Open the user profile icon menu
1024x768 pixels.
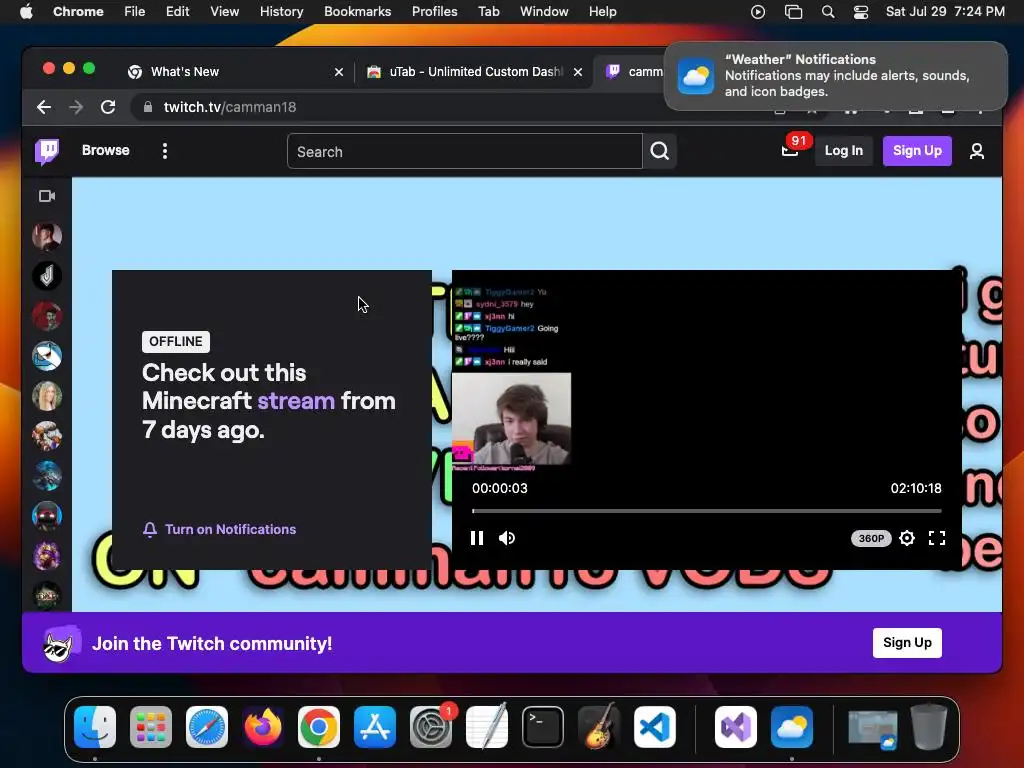point(976,152)
